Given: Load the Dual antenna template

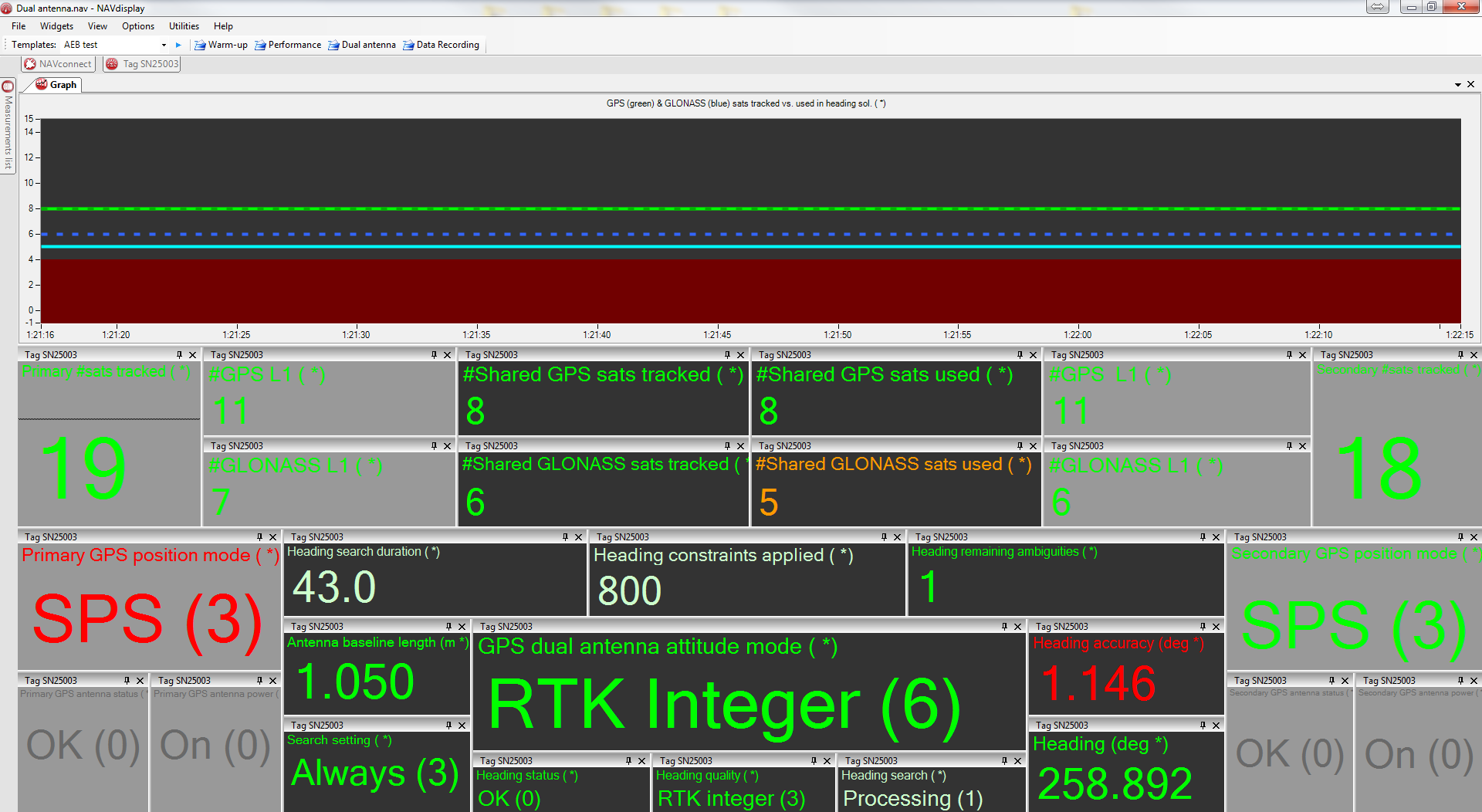Looking at the screenshot, I should [362, 45].
